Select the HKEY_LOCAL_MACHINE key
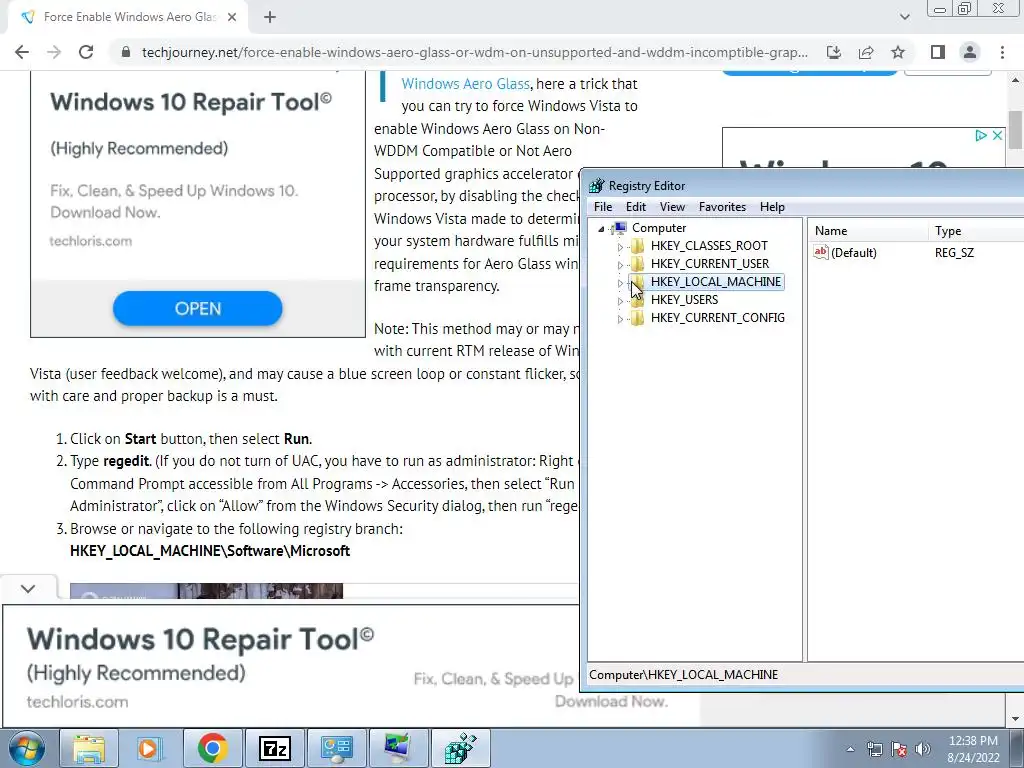The height and width of the screenshot is (768, 1024). pyautogui.click(x=716, y=281)
